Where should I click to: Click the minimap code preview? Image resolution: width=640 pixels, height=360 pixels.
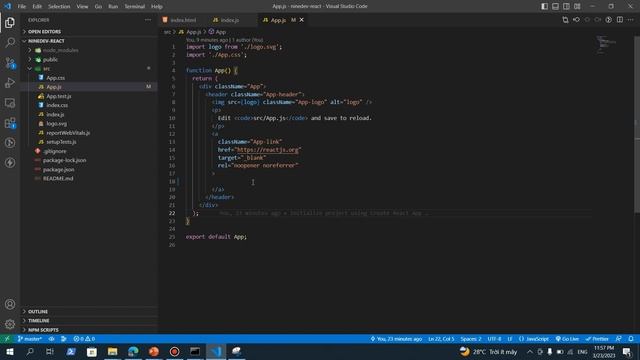pyautogui.click(x=606, y=44)
